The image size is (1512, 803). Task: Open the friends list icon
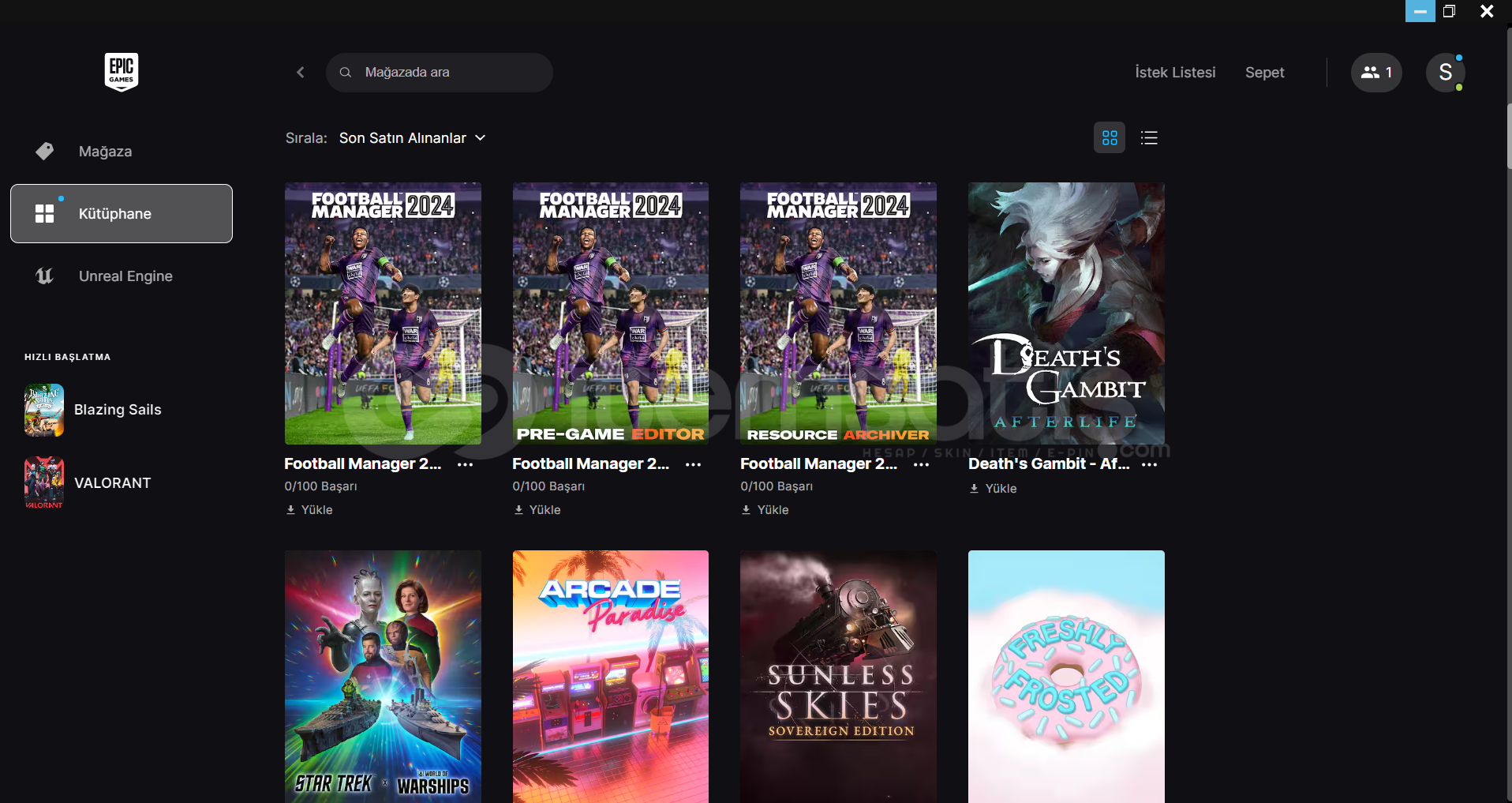[x=1376, y=73]
